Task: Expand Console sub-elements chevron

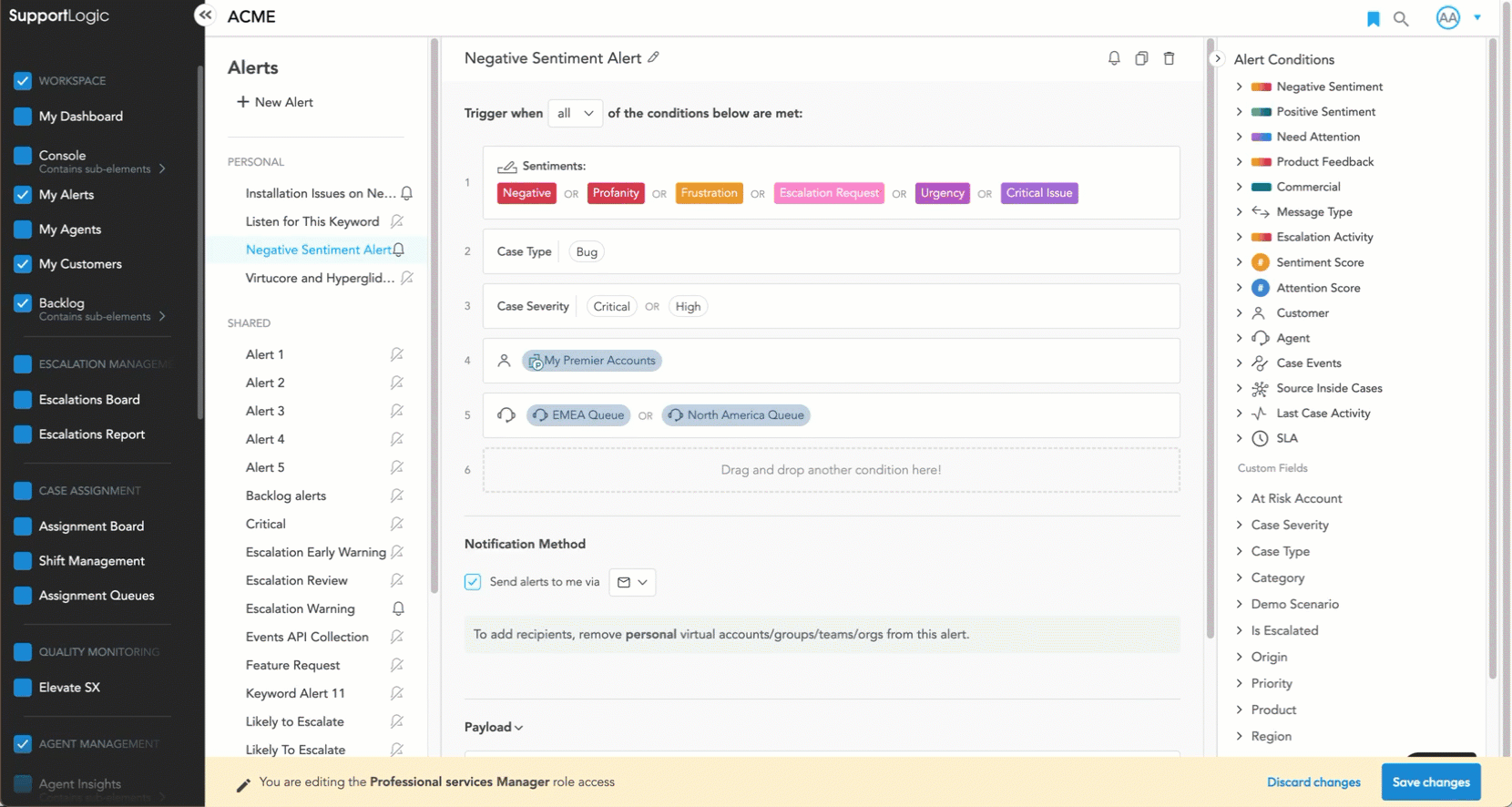Action: 162,169
